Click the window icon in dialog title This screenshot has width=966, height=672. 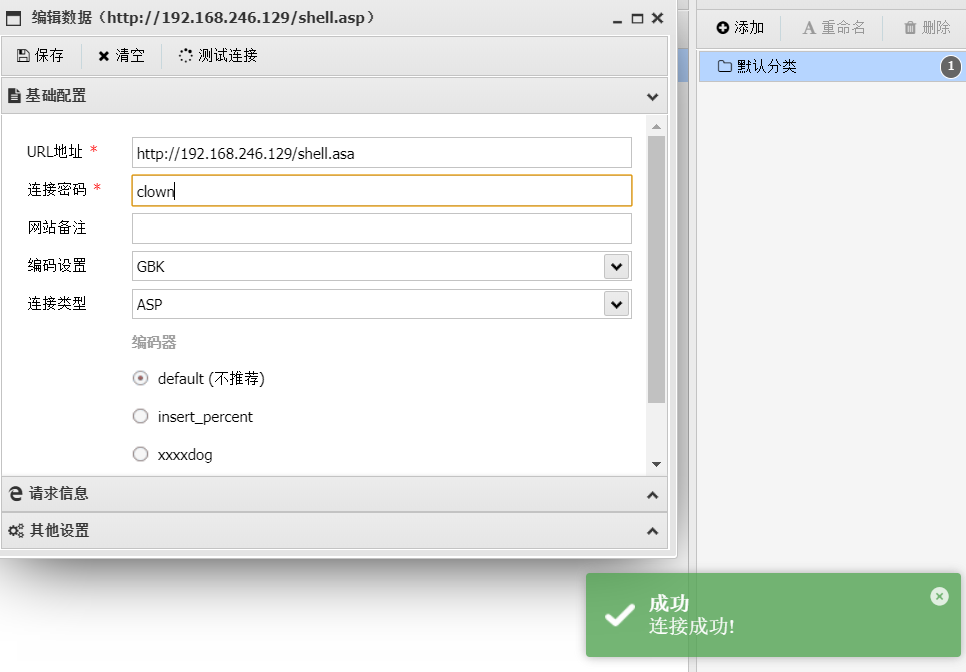pyautogui.click(x=14, y=18)
